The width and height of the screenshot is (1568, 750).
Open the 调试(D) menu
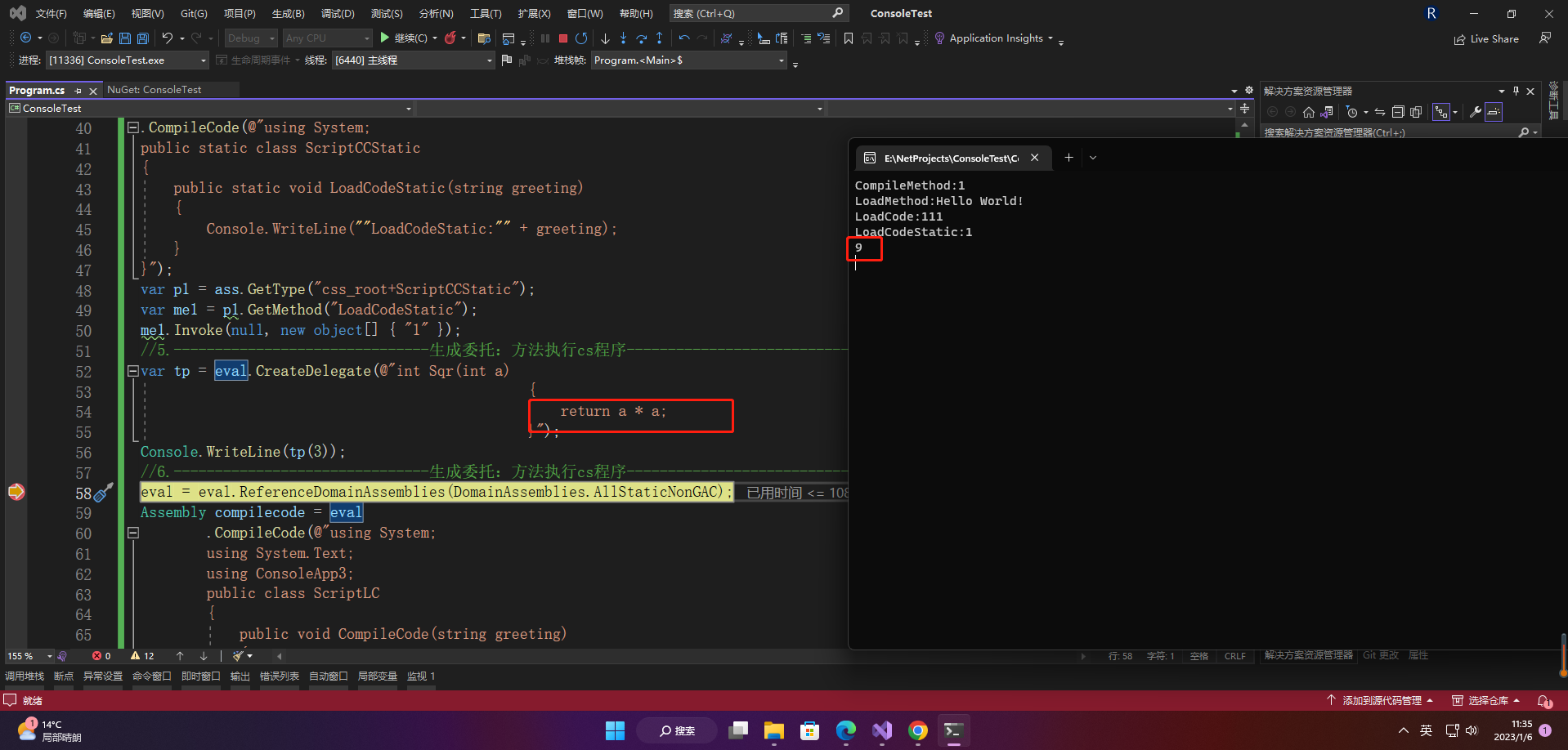point(338,14)
